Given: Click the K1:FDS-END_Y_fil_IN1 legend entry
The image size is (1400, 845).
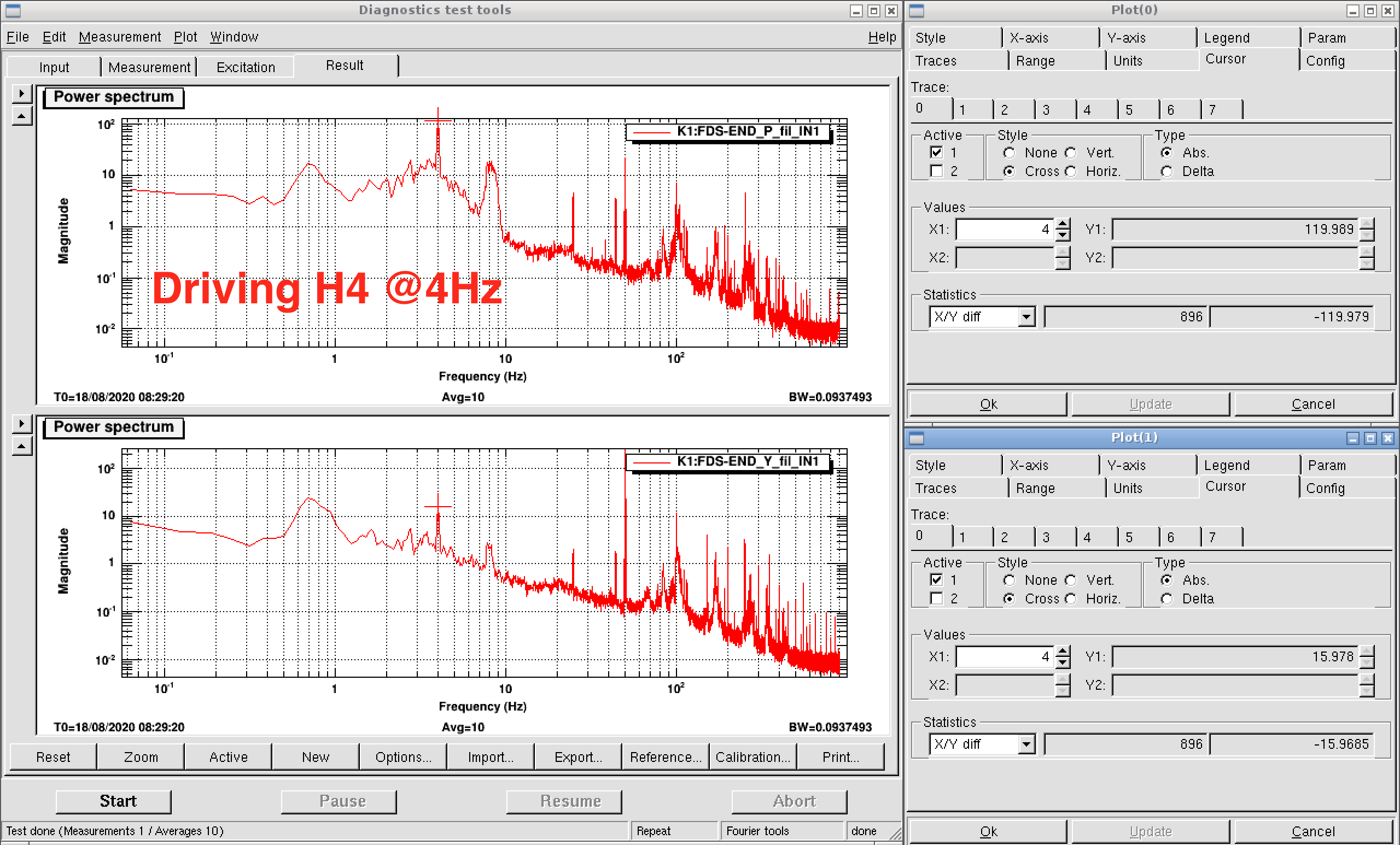Looking at the screenshot, I should coord(728,462).
